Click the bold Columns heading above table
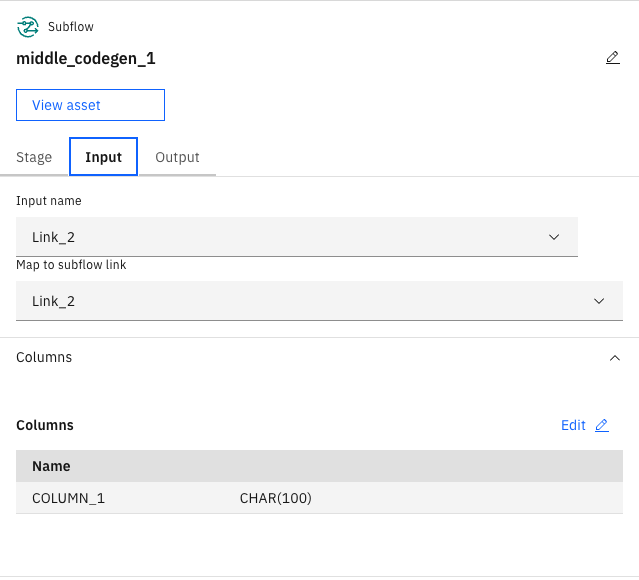The width and height of the screenshot is (639, 580). (x=45, y=425)
